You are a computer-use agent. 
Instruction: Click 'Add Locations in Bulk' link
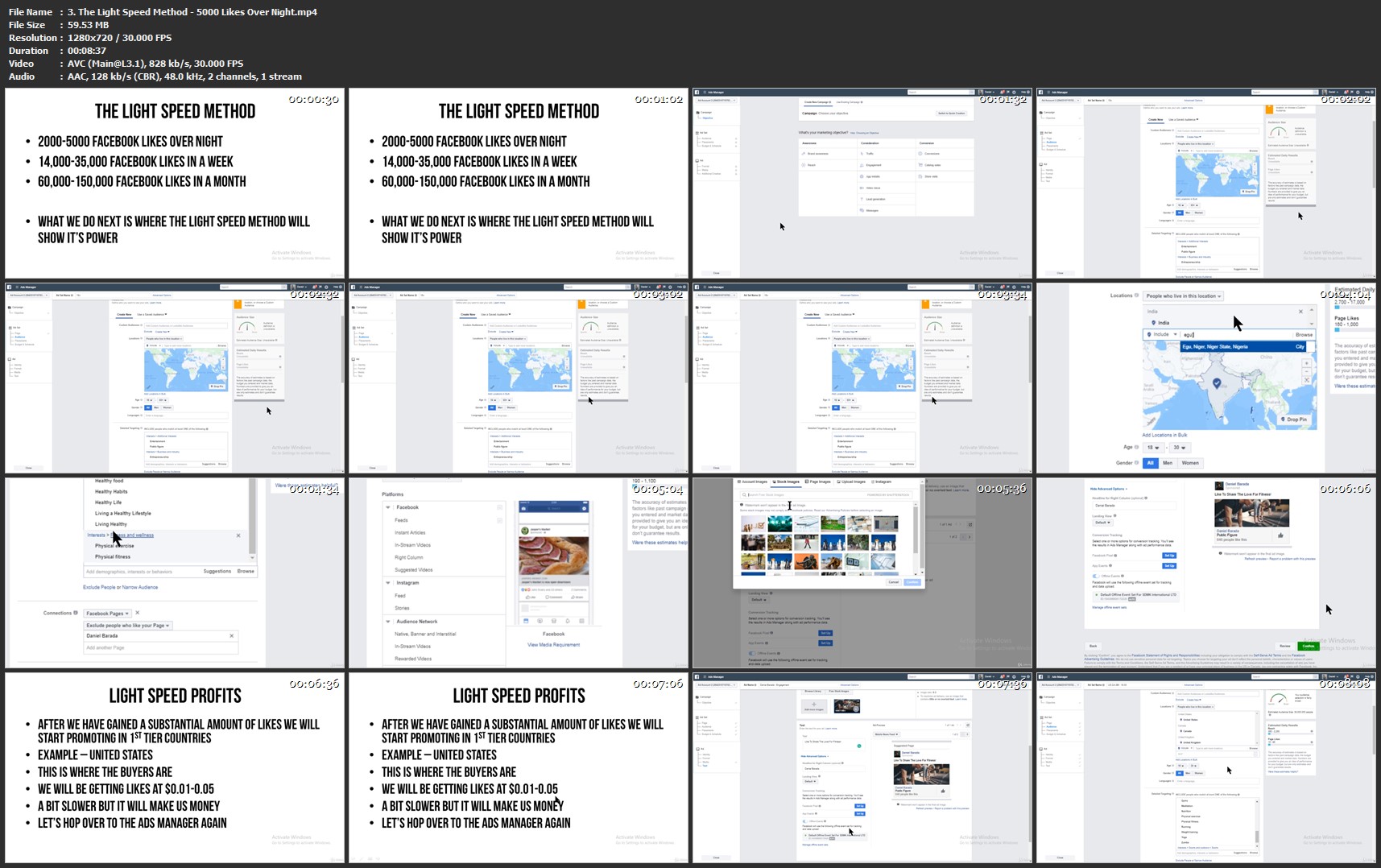click(1164, 435)
